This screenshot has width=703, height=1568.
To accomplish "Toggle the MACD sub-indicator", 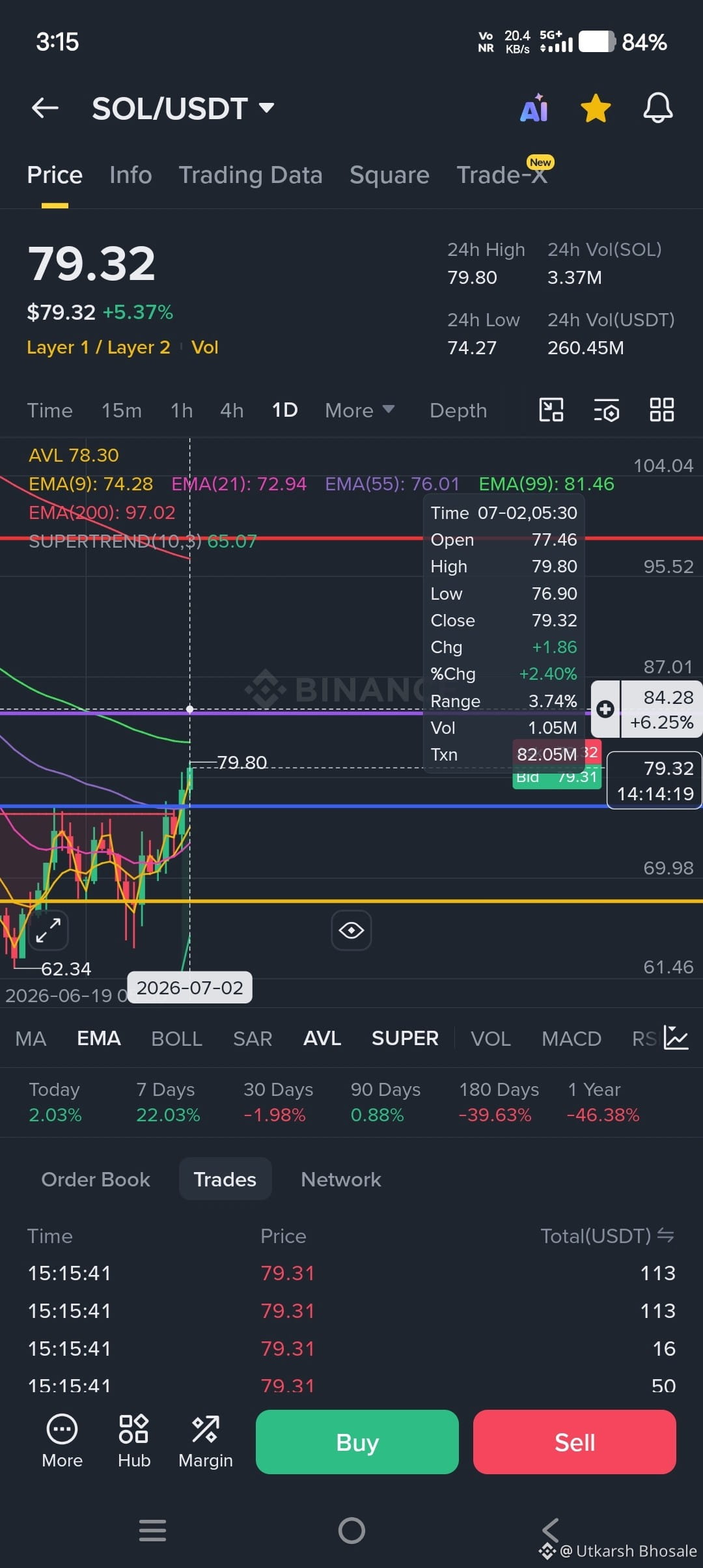I will point(572,1039).
